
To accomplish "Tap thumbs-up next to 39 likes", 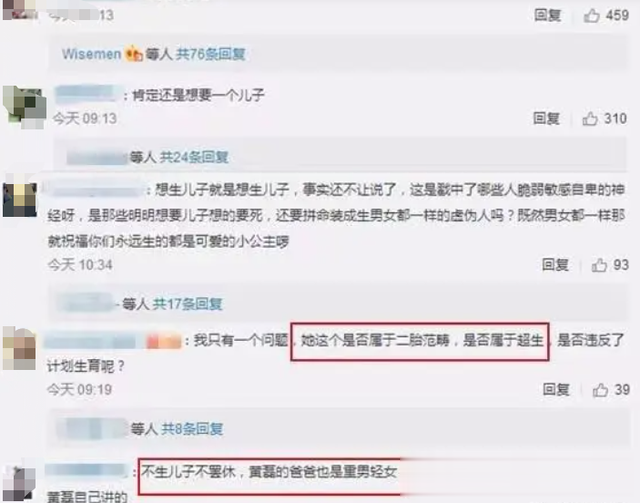I will [x=600, y=390].
